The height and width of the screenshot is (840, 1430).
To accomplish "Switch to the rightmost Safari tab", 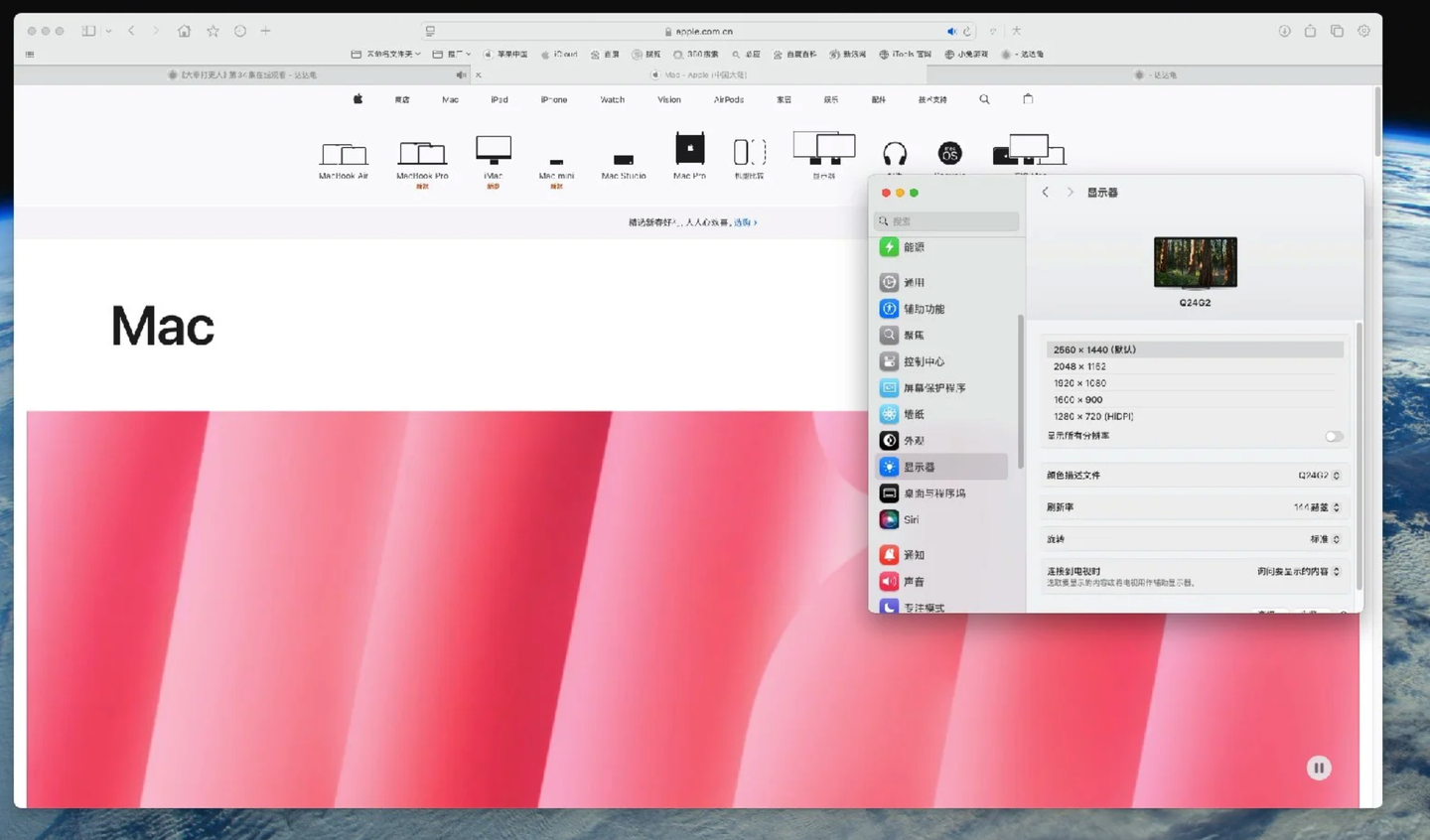I will click(1154, 74).
